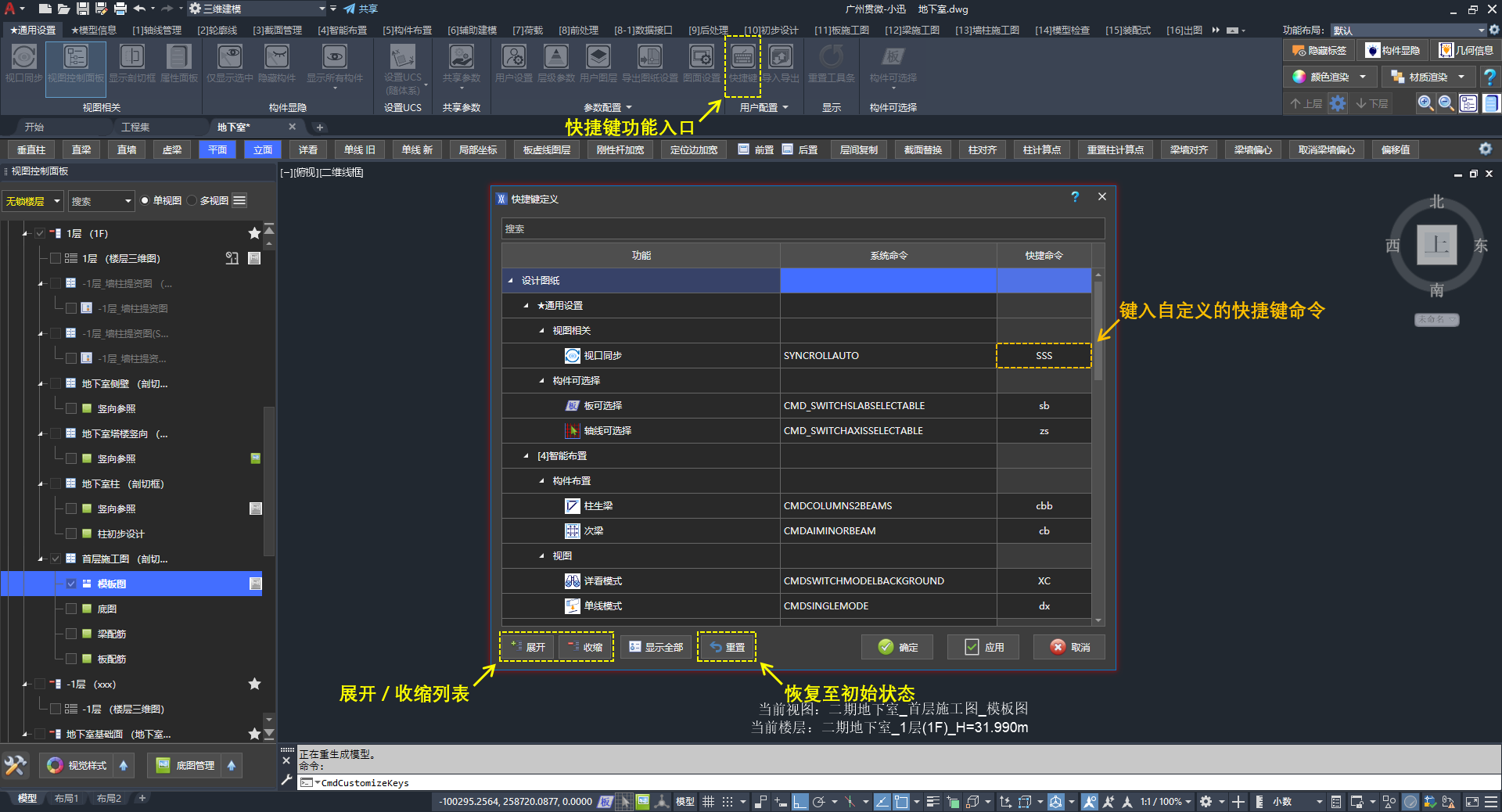Click the 显示全部 button in dialog
Image resolution: width=1502 pixels, height=812 pixels.
pyautogui.click(x=656, y=647)
